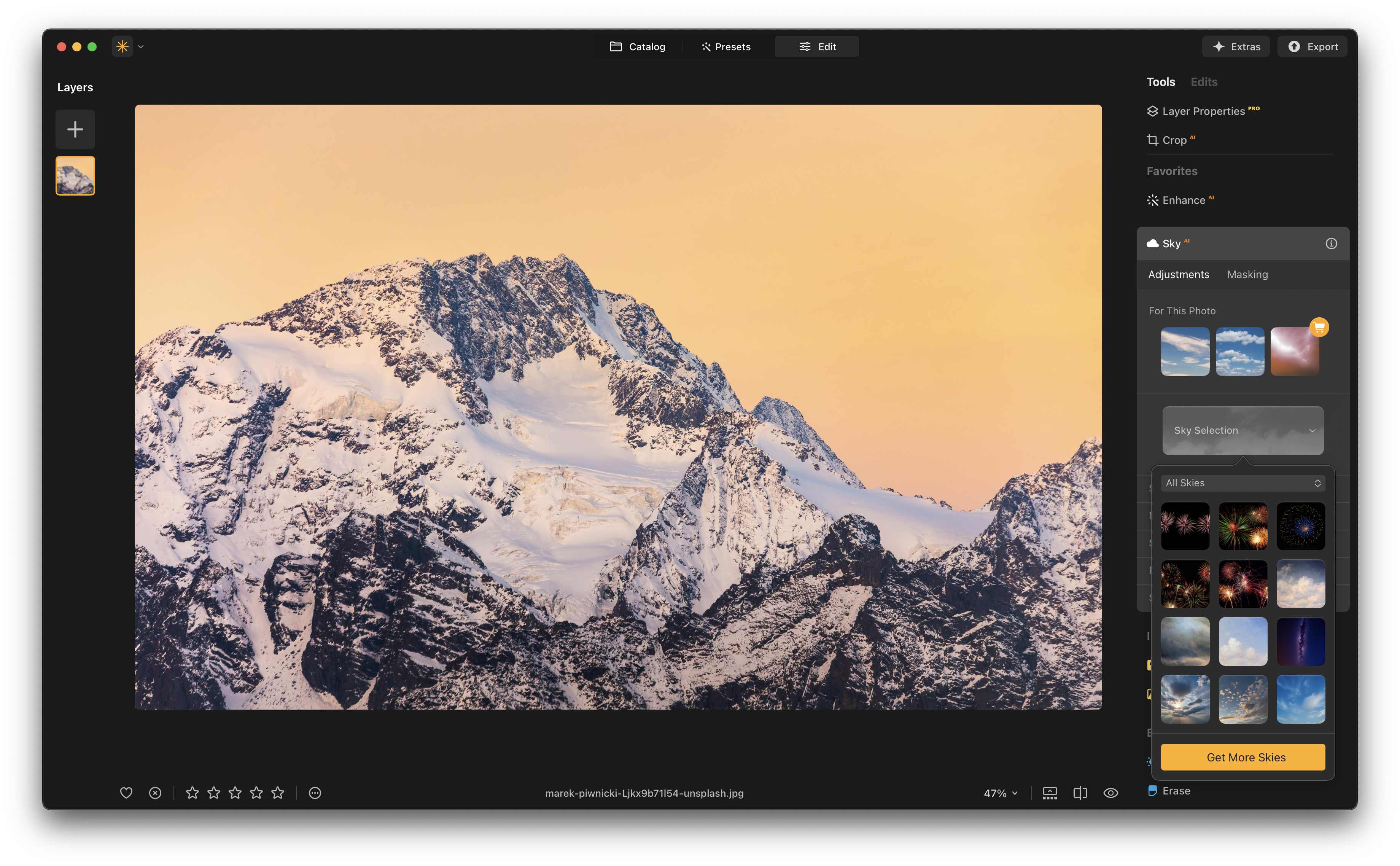Set rating to one star
This screenshot has width=1400, height=866.
pyautogui.click(x=192, y=793)
